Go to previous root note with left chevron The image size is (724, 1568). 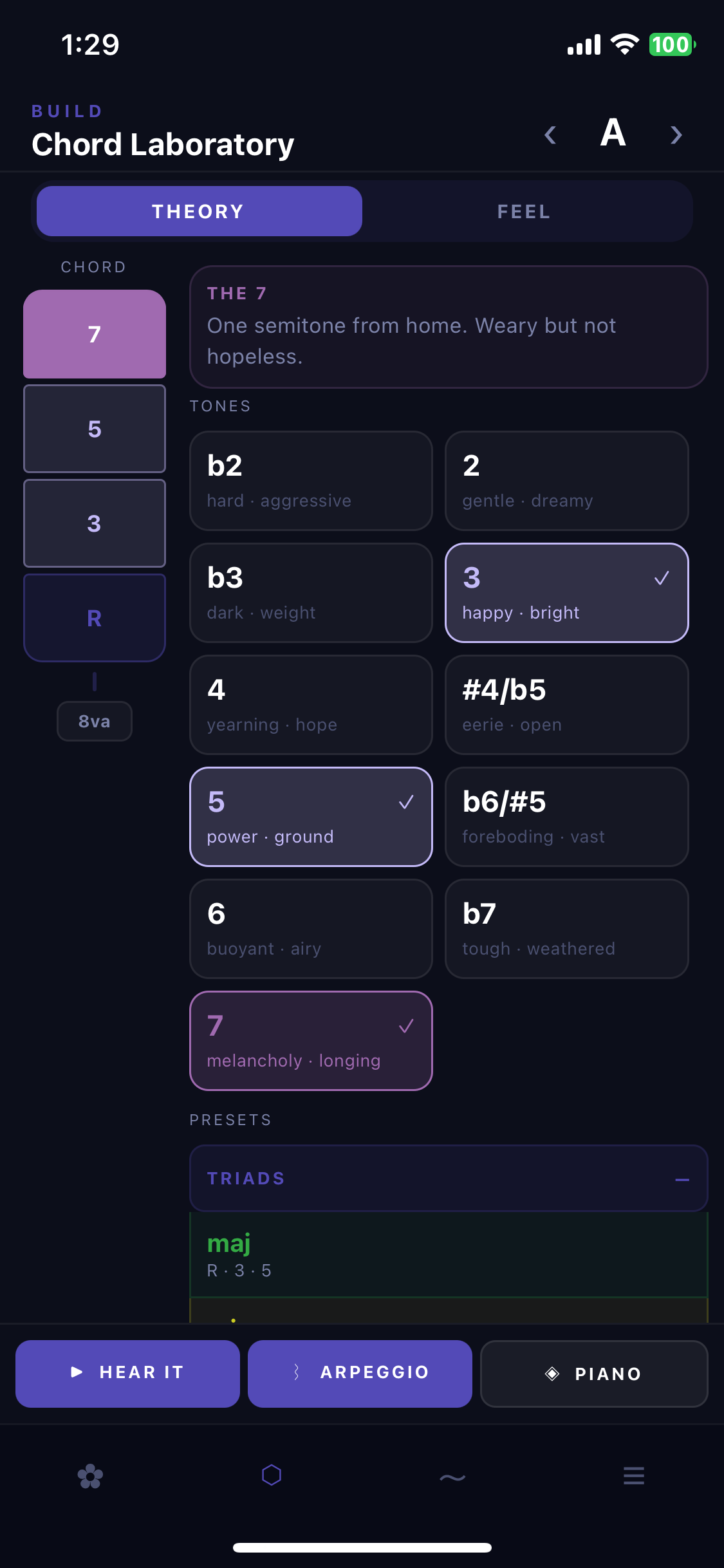click(x=550, y=135)
